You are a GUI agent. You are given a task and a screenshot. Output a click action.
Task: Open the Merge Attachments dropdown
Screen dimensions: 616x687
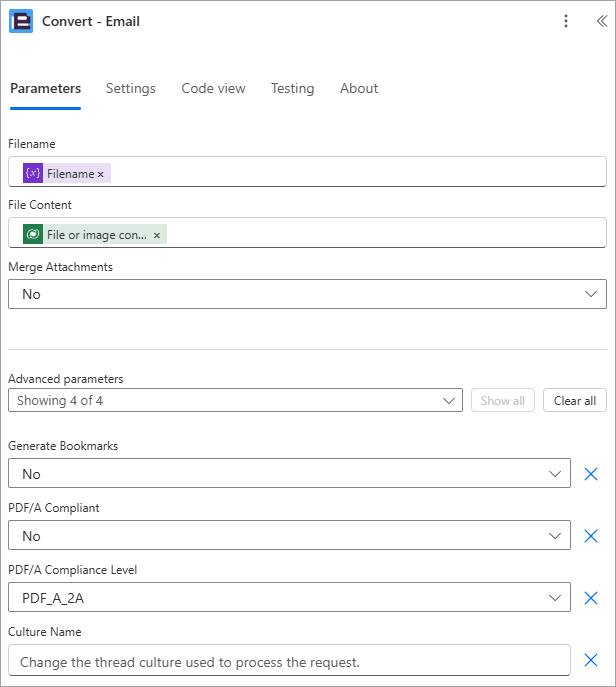[307, 294]
